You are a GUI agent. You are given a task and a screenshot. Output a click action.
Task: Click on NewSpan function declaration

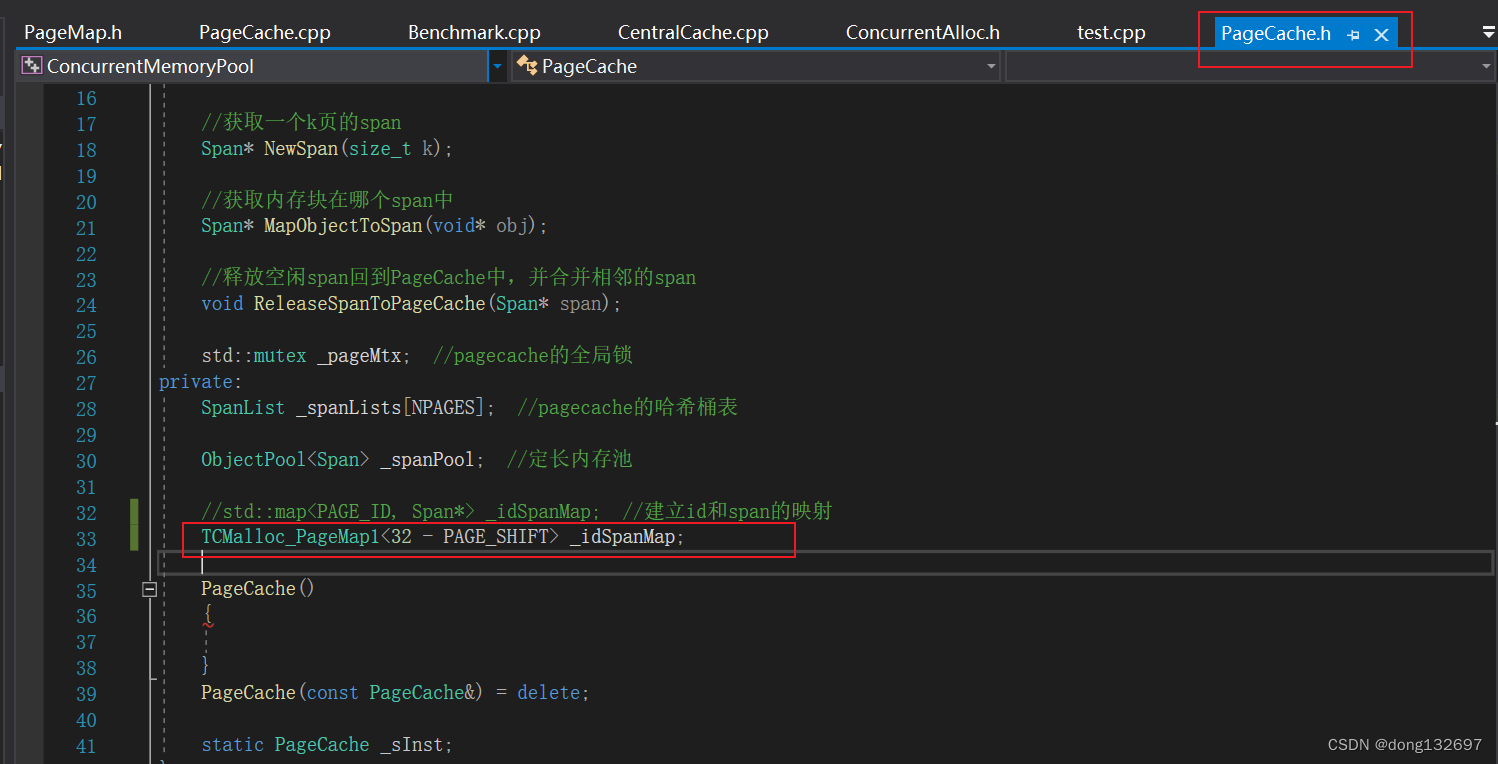[327, 149]
